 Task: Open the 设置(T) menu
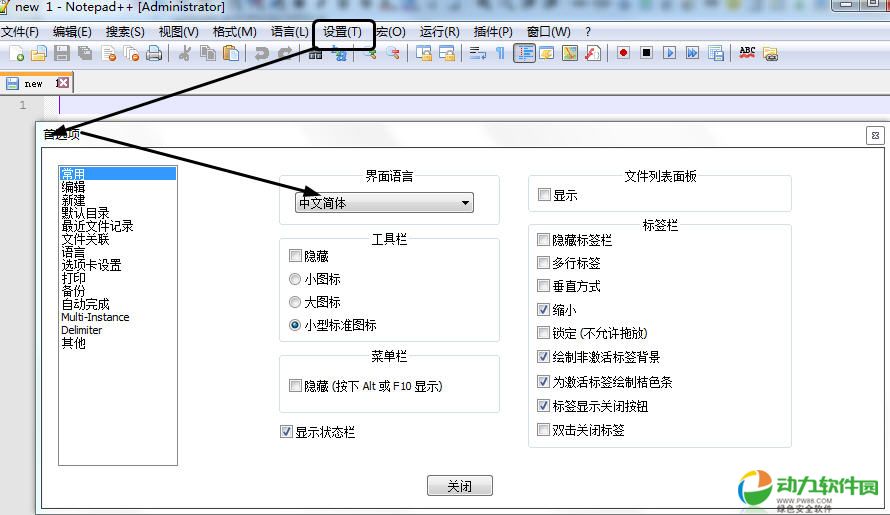[343, 32]
